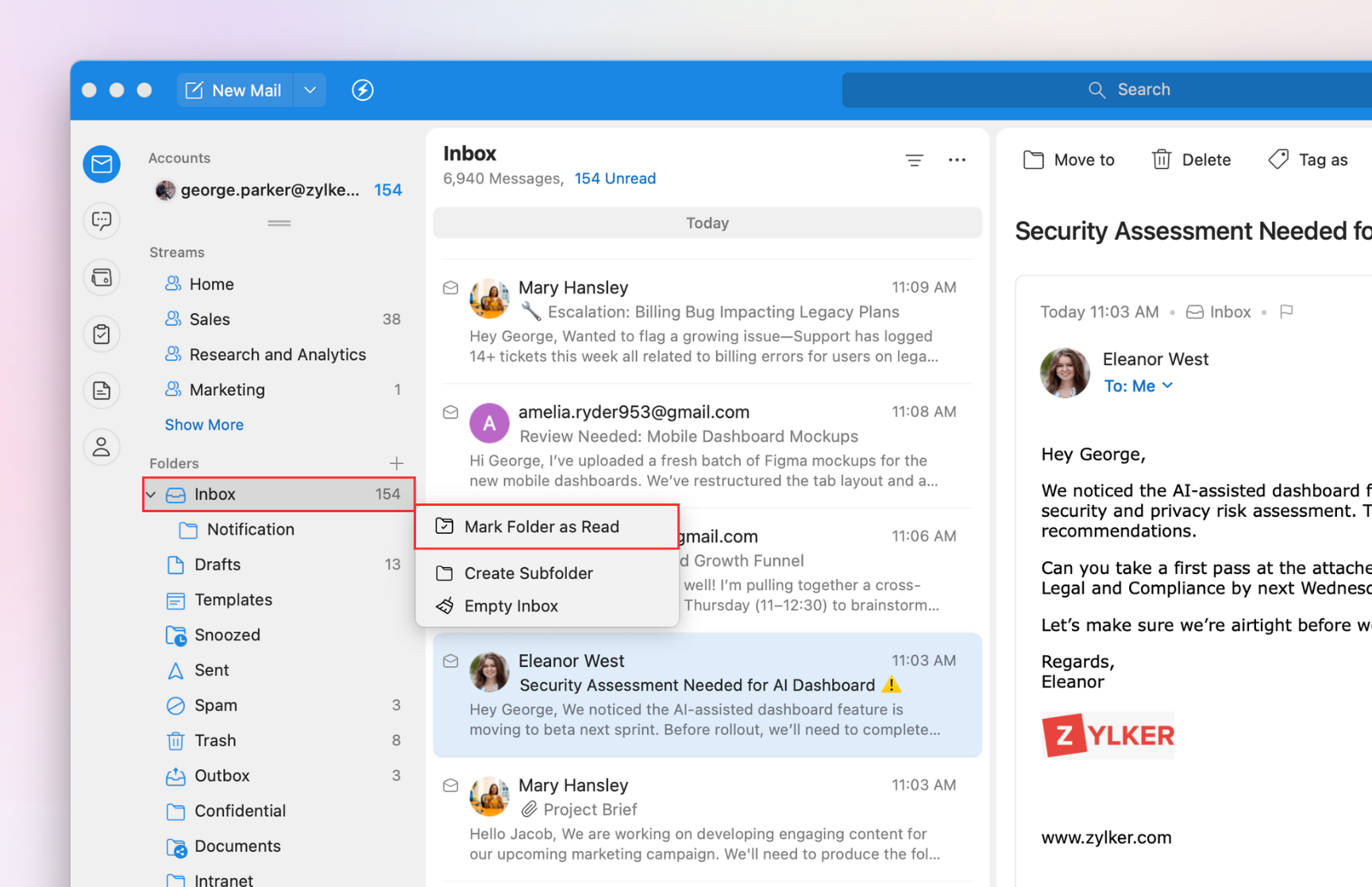Toggle read status of amelia.ryder953 email
The width and height of the screenshot is (1372, 887).
(450, 412)
